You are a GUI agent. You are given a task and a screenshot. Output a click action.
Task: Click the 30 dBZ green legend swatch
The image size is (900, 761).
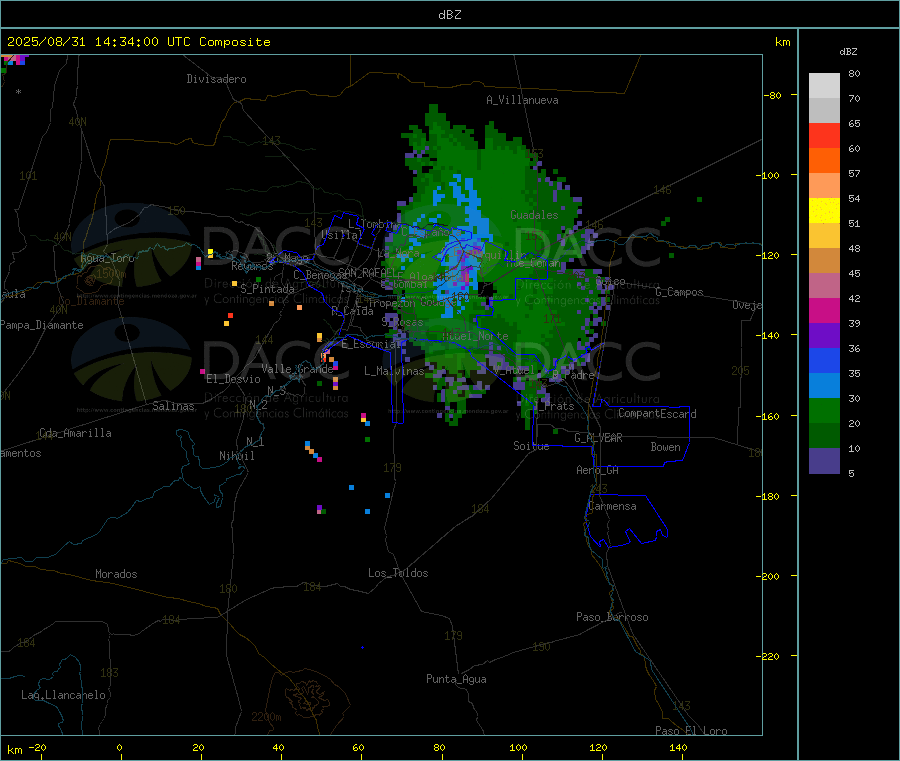click(824, 410)
